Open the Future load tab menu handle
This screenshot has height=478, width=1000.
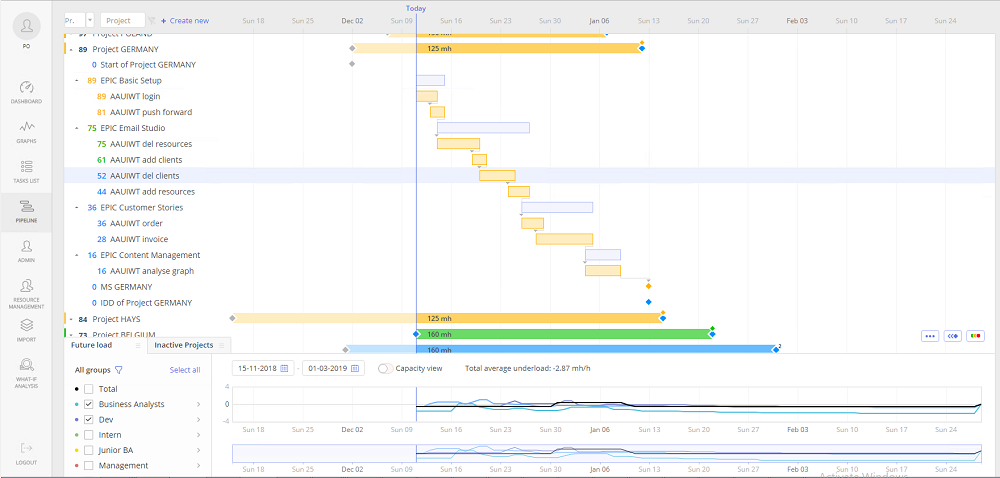pos(138,345)
